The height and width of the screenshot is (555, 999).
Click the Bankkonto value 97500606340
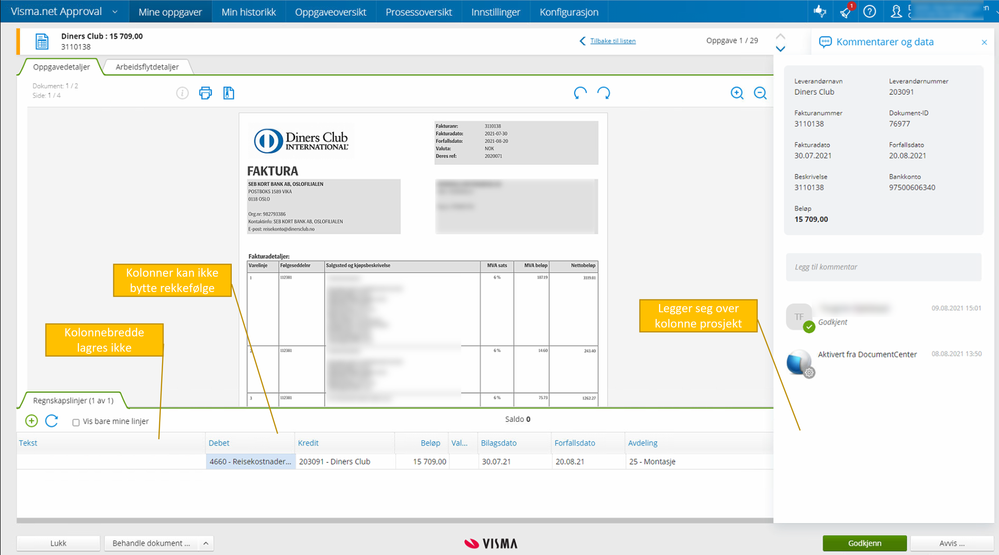coord(912,187)
